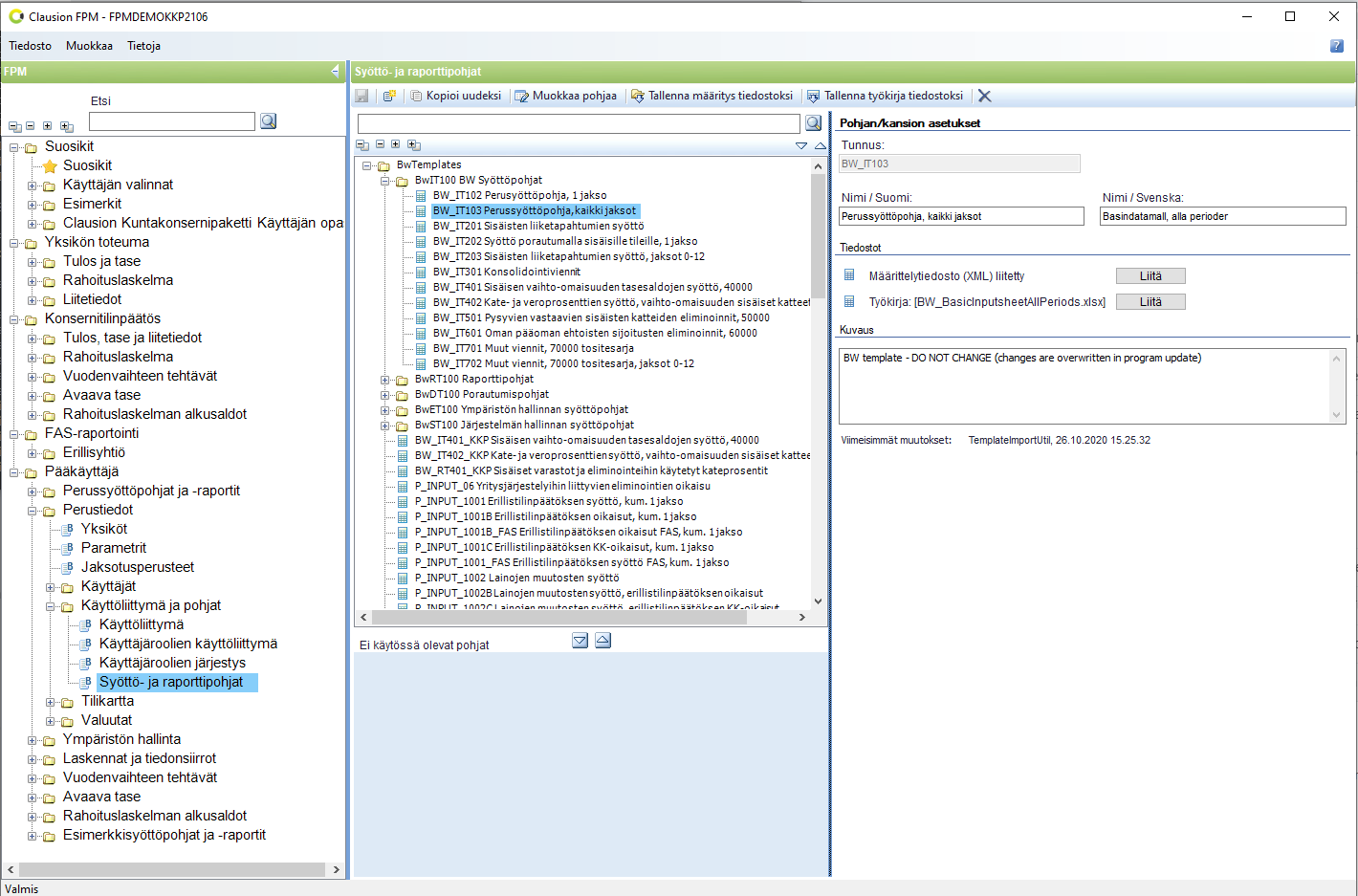Click Liitä button for Työkirja file
The height and width of the screenshot is (896, 1358).
(x=1150, y=301)
